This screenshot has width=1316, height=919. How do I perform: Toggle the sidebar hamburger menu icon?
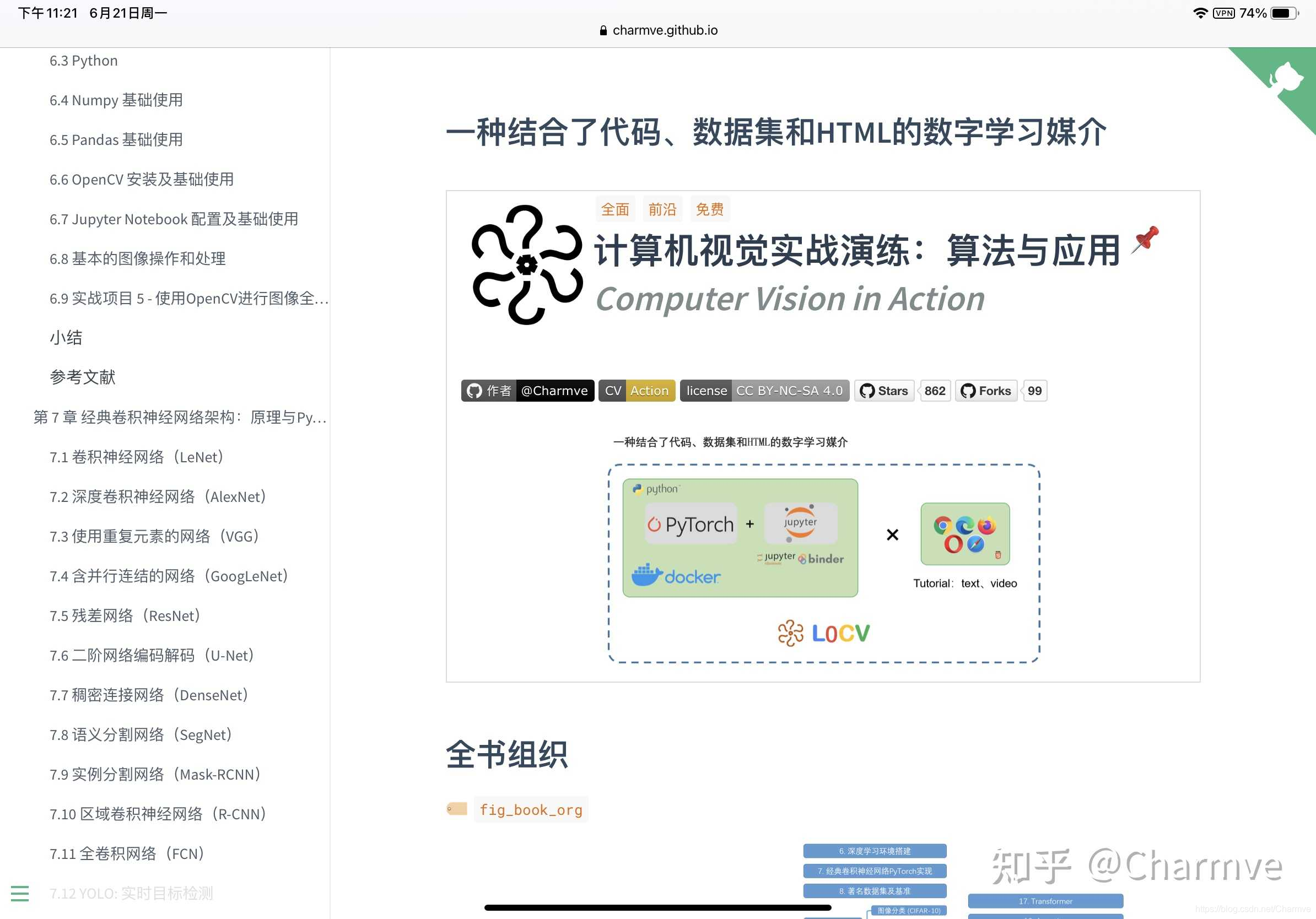(x=19, y=893)
